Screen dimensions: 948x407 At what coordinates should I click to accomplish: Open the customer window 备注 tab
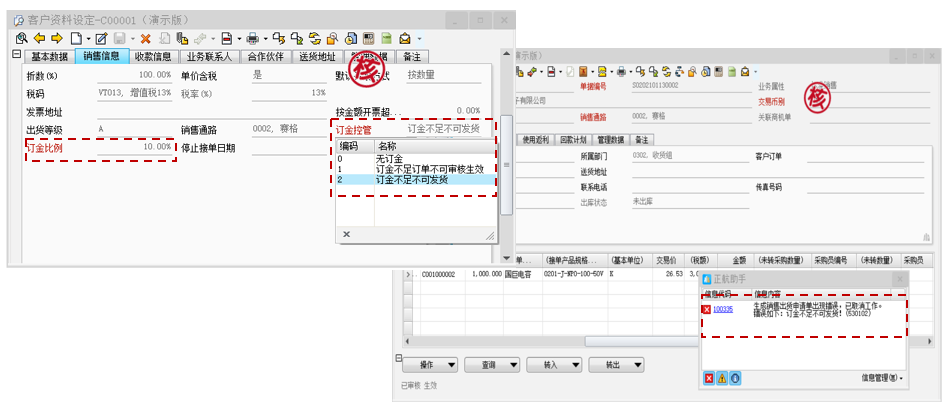click(412, 57)
